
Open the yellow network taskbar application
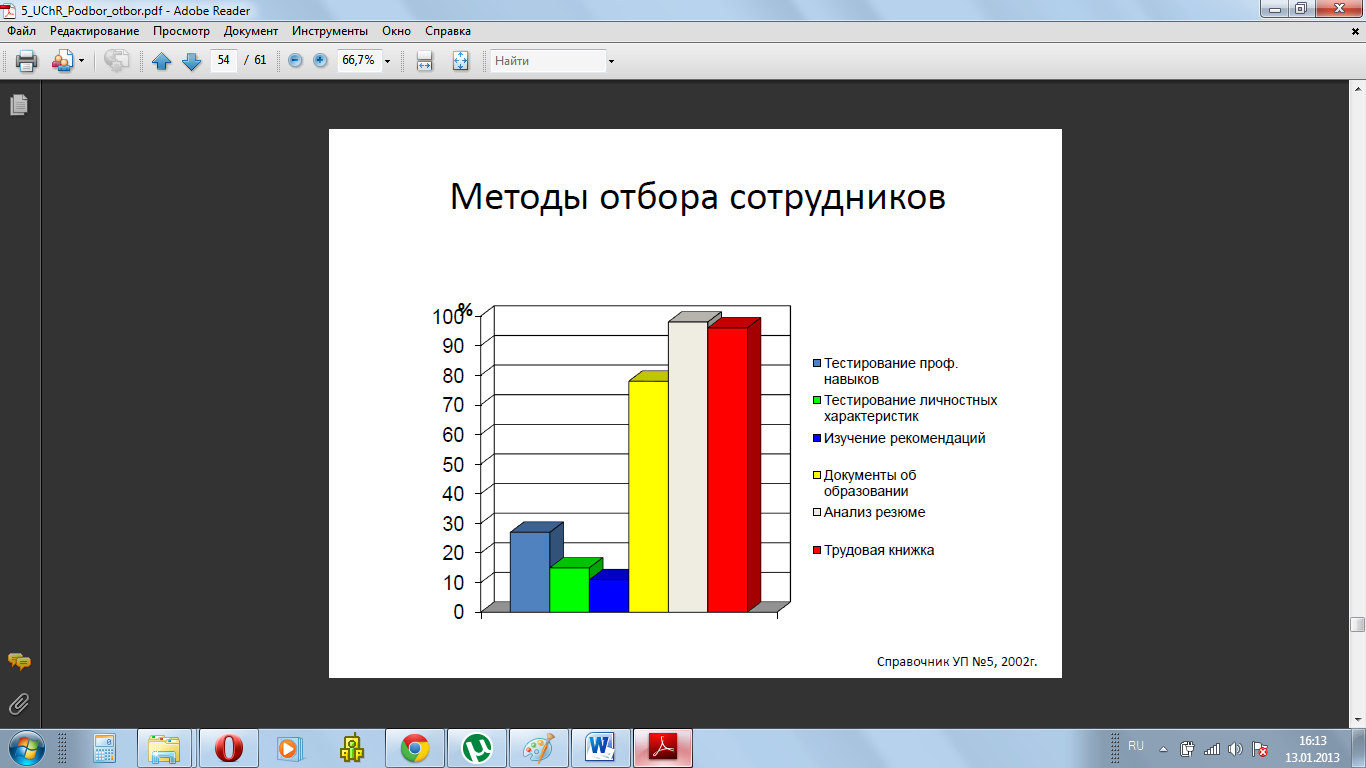pyautogui.click(x=352, y=748)
